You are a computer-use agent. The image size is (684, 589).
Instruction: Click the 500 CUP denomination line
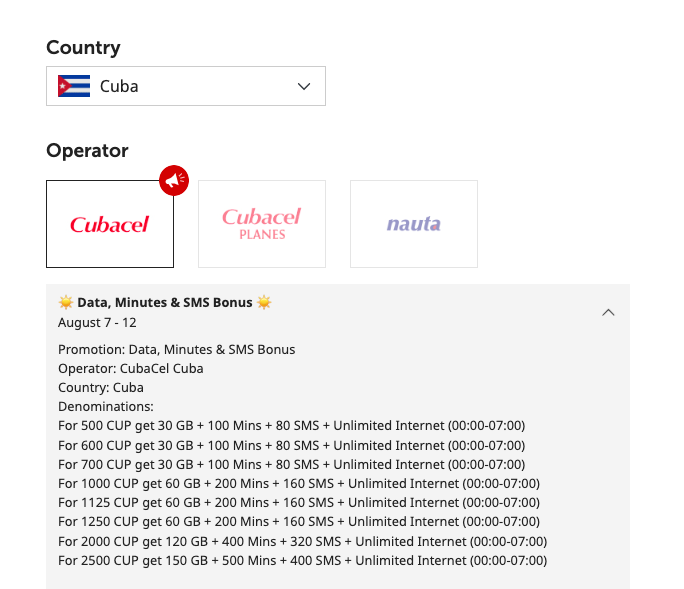click(291, 426)
